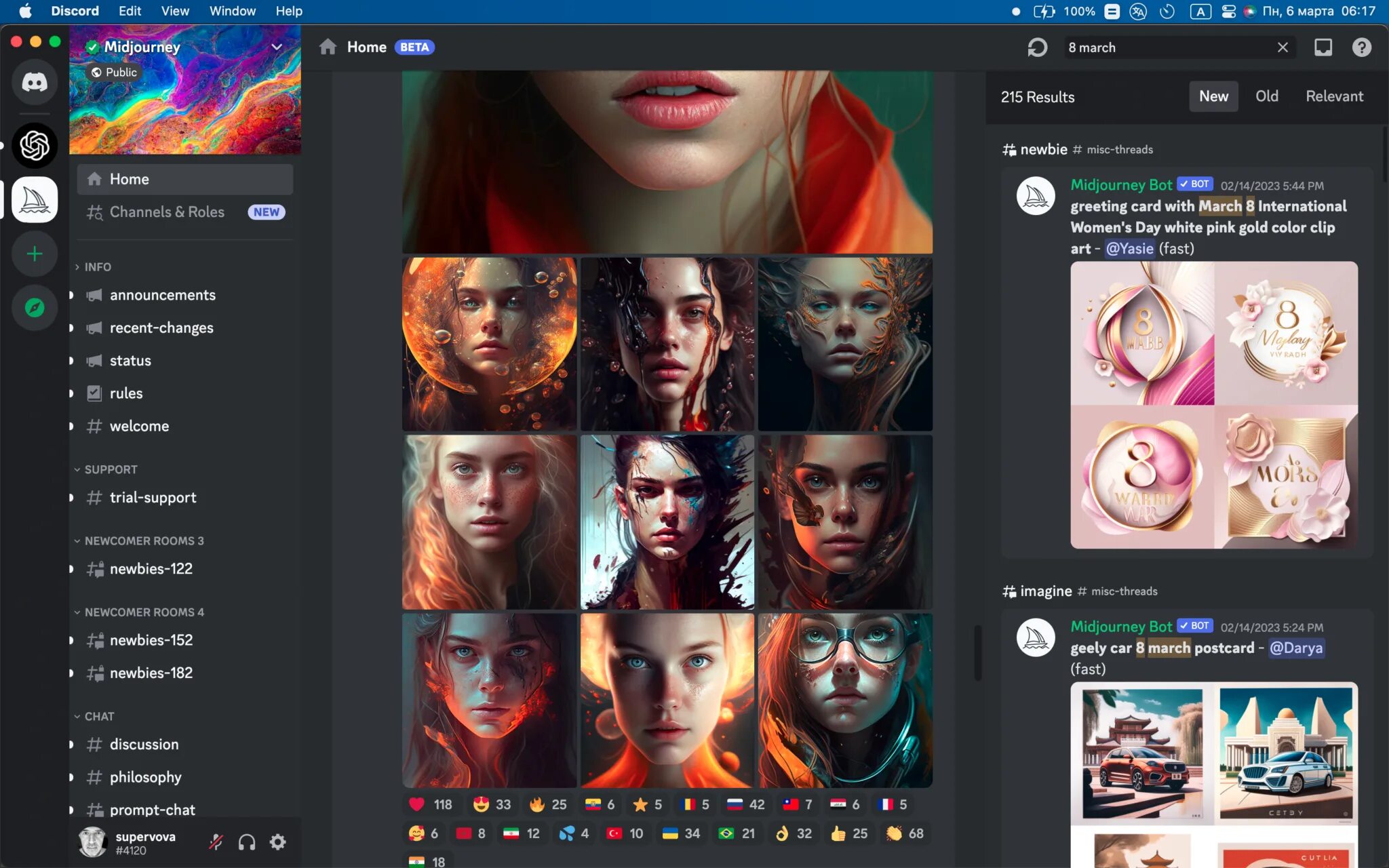
Task: Open User Settings gear icon
Action: tap(277, 842)
